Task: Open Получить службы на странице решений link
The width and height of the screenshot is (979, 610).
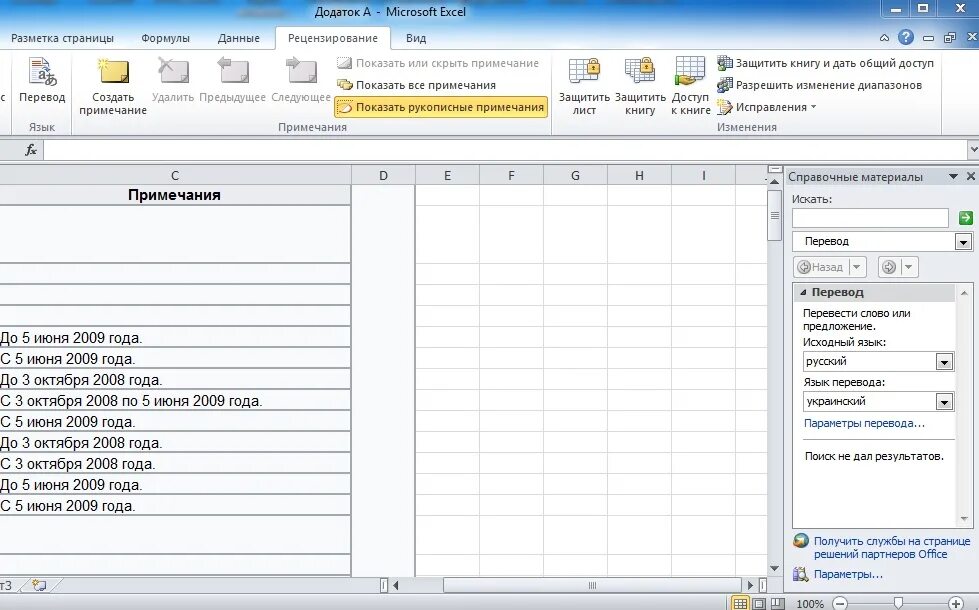Action: pyautogui.click(x=892, y=548)
